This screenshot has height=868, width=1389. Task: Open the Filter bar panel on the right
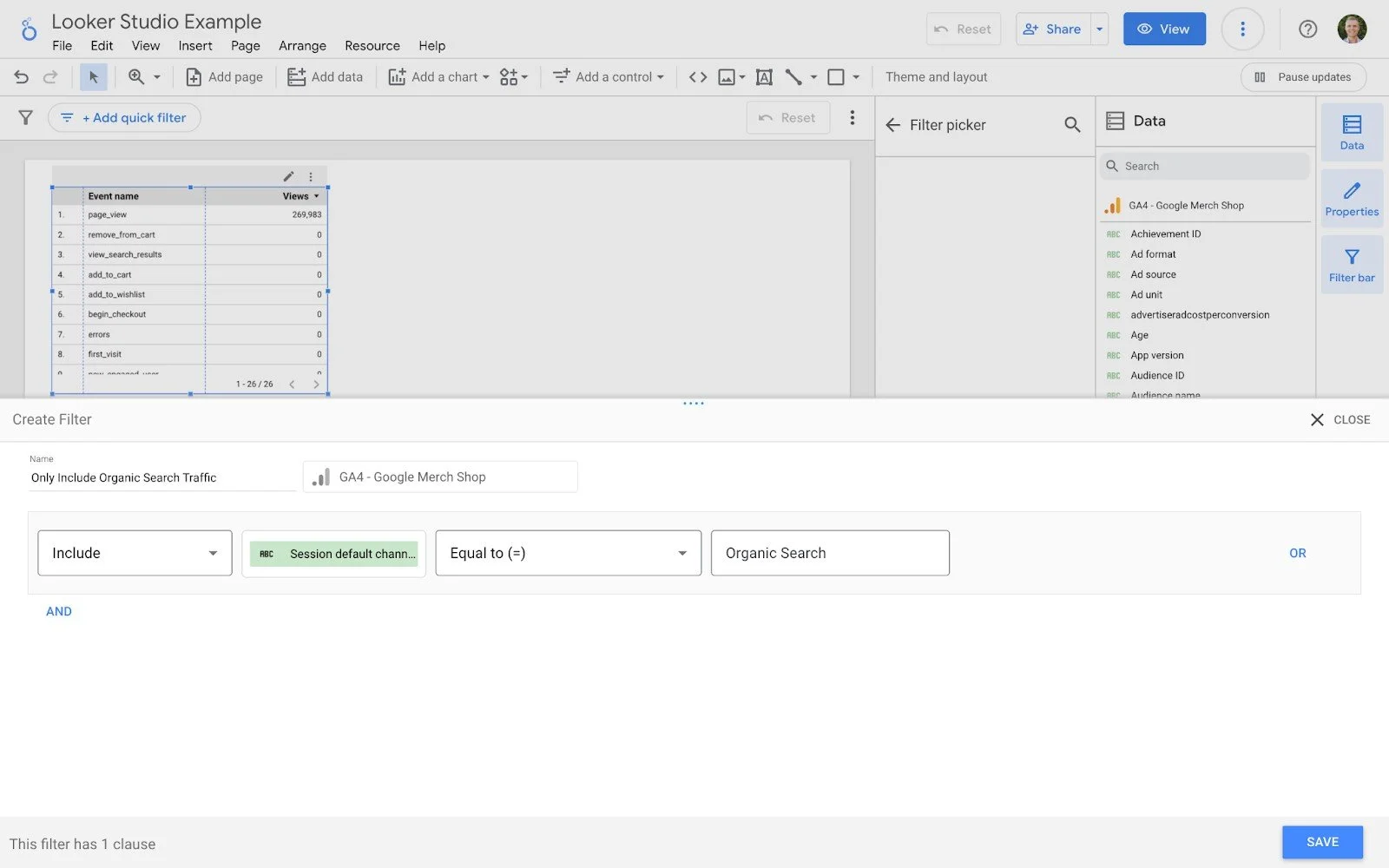tap(1352, 264)
